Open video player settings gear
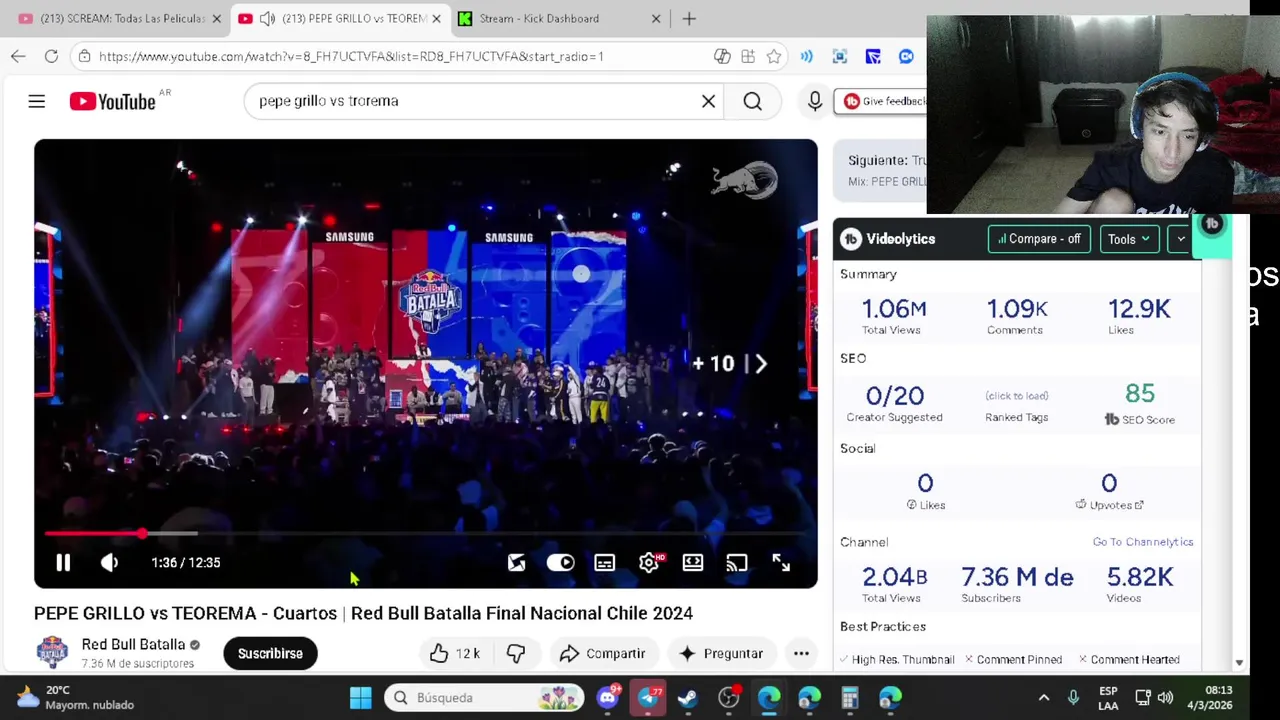1280x720 pixels. pos(650,563)
